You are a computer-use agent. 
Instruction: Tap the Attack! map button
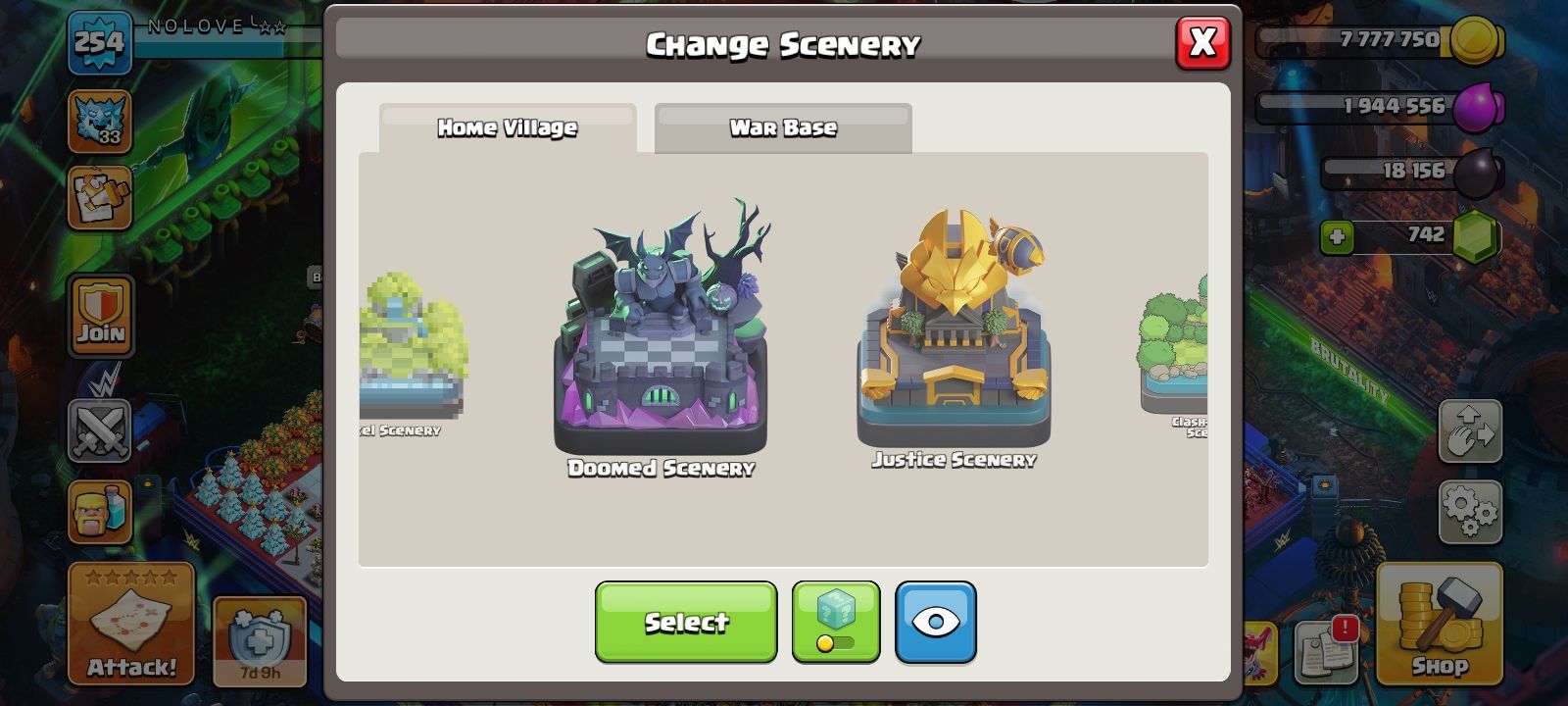click(x=131, y=624)
